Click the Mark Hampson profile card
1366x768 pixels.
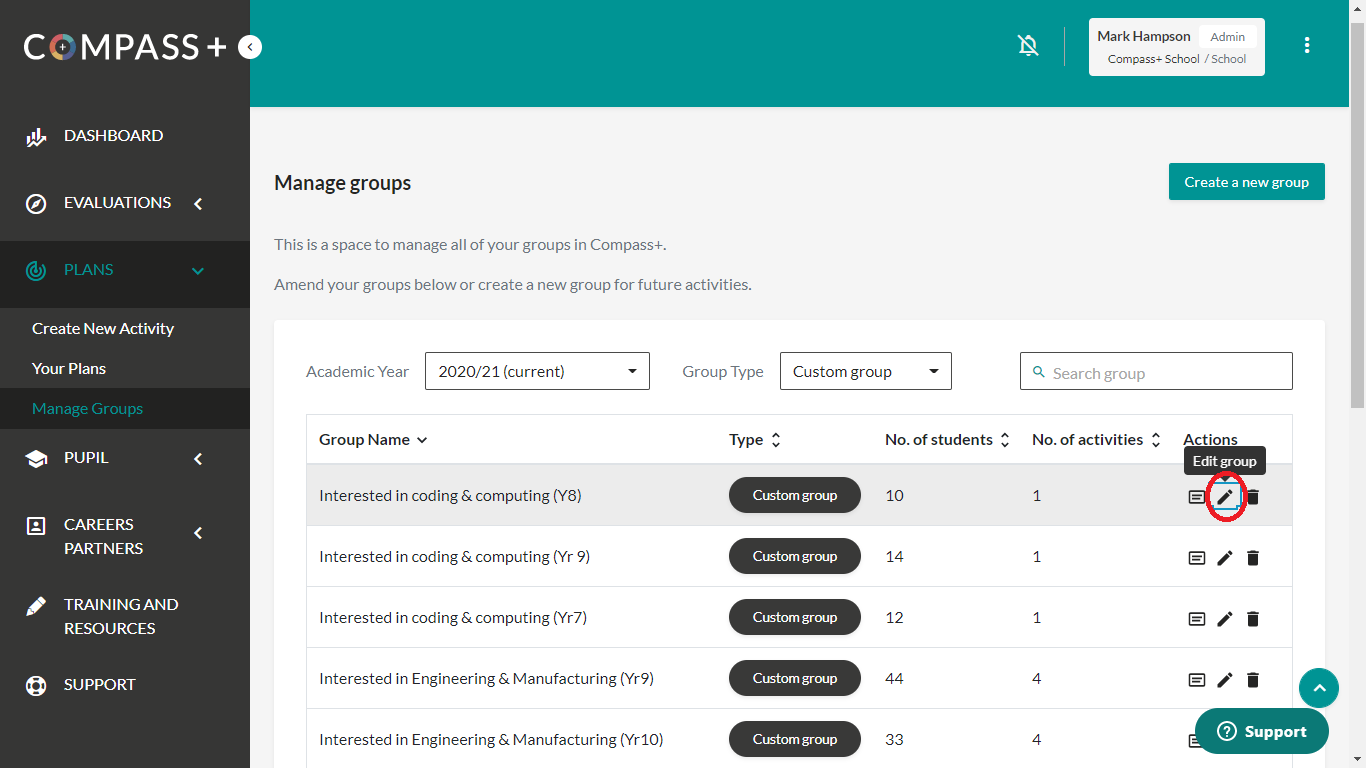pos(1177,47)
